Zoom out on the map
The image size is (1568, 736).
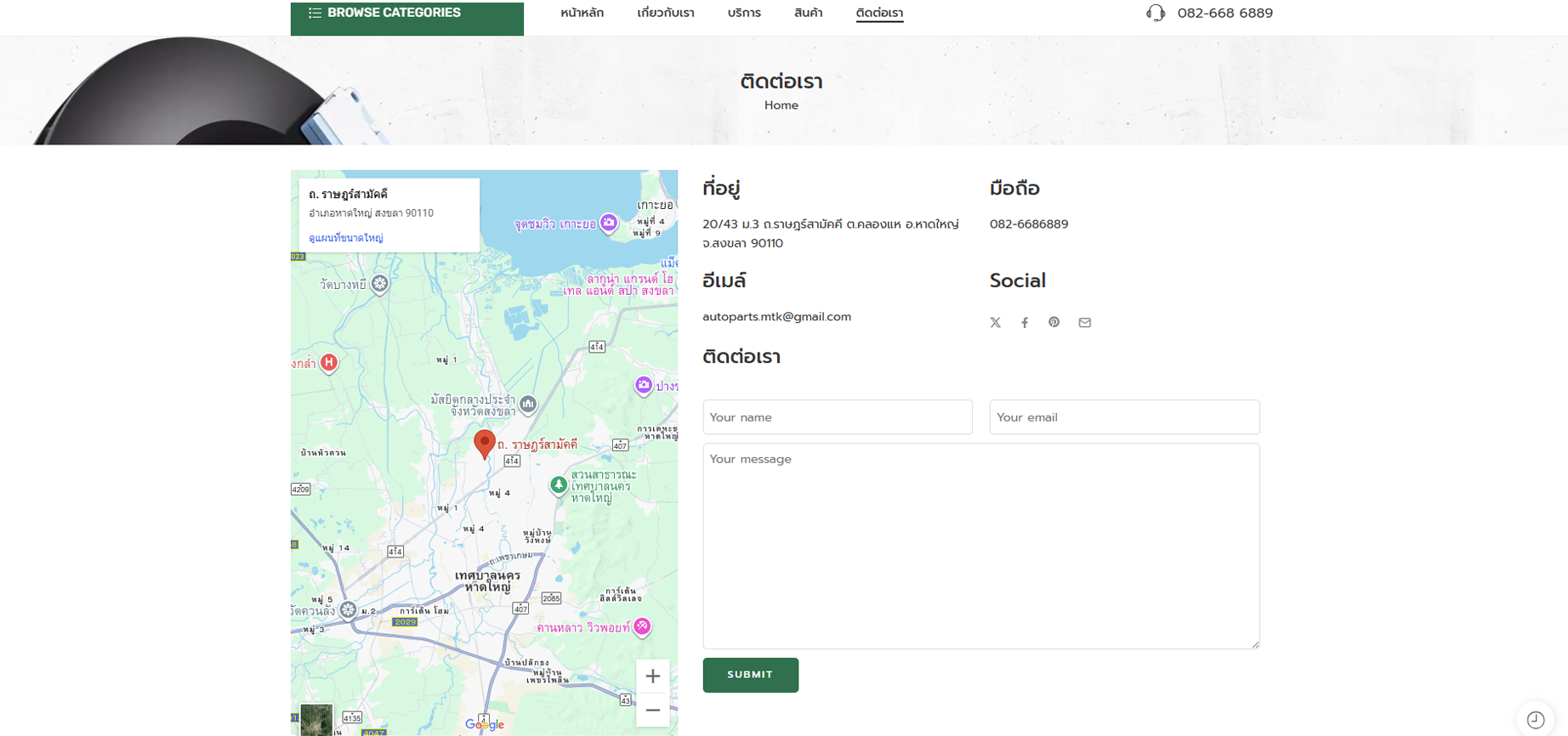coord(652,711)
